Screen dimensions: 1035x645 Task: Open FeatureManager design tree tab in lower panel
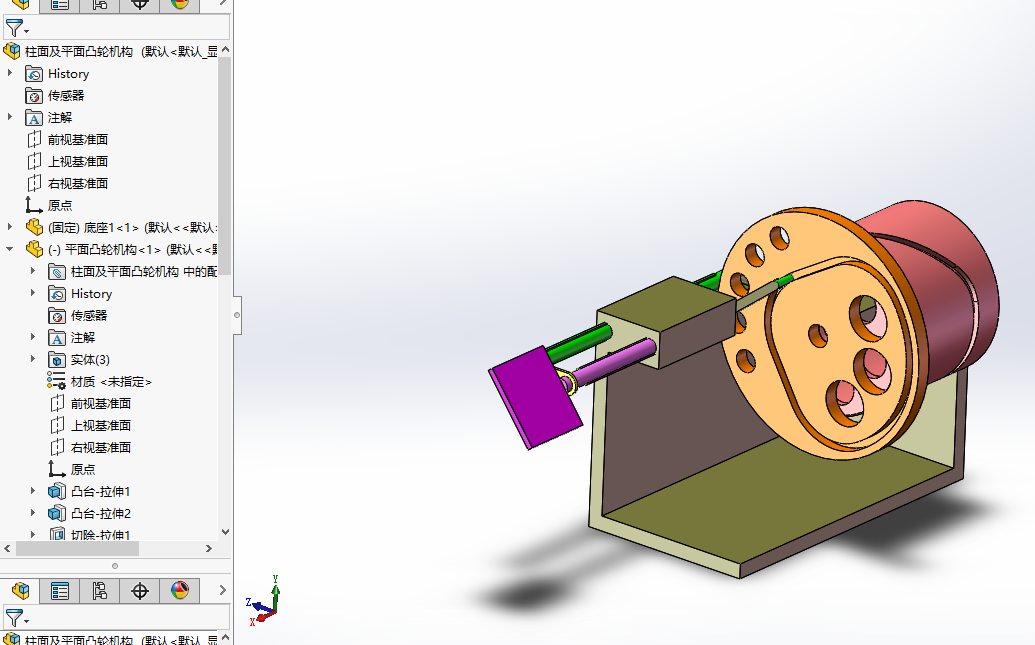[x=20, y=590]
